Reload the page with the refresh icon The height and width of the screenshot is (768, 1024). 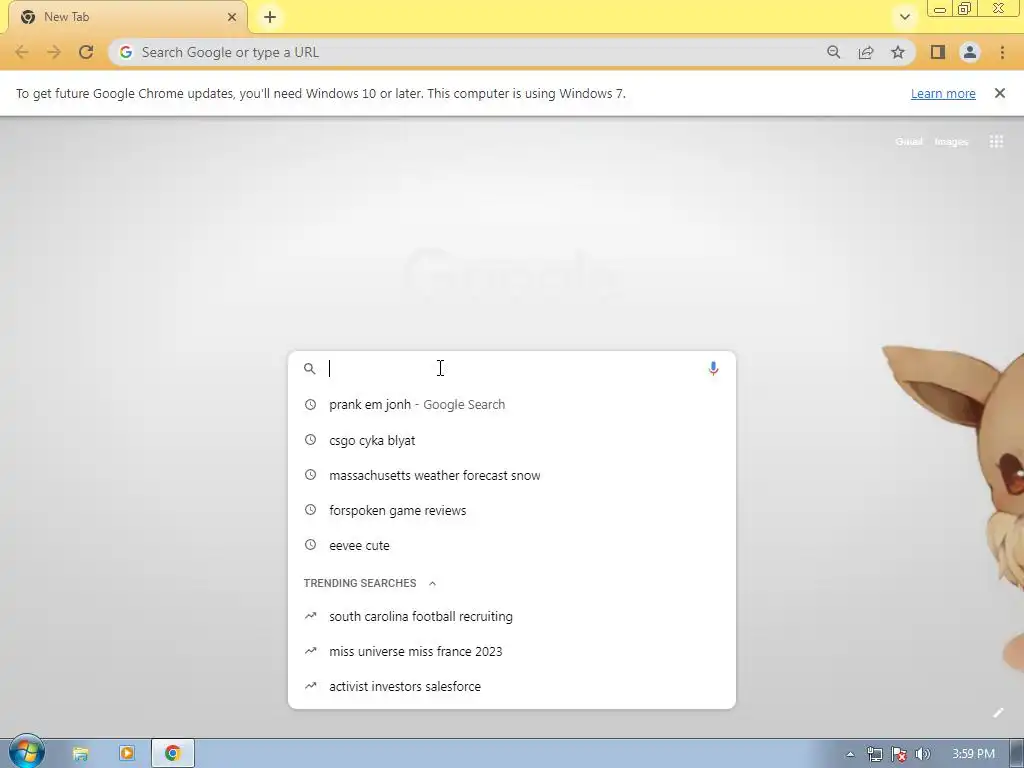(x=86, y=52)
